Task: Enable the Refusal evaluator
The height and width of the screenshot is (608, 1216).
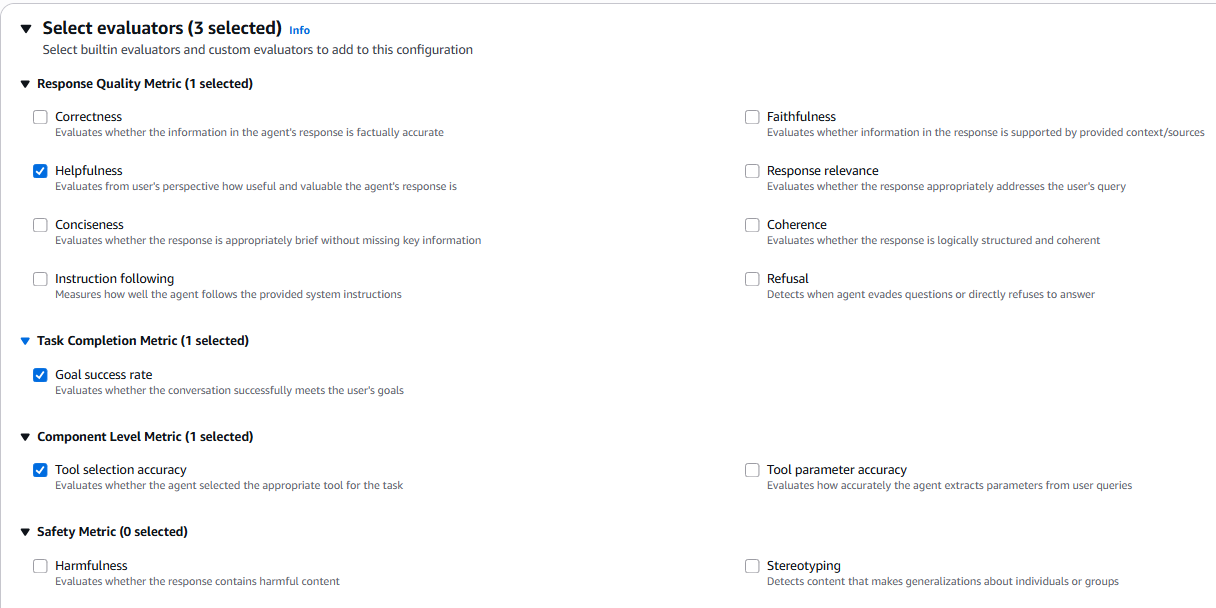Action: click(752, 279)
